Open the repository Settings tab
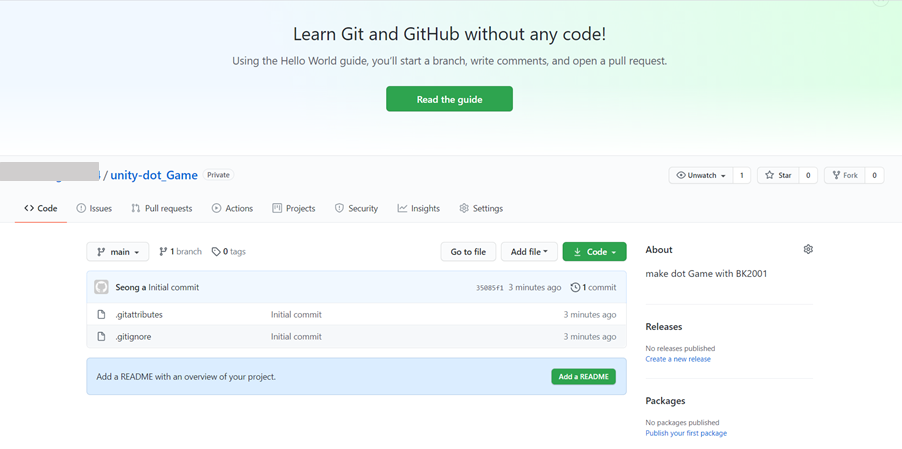This screenshot has width=902, height=449. pos(481,208)
